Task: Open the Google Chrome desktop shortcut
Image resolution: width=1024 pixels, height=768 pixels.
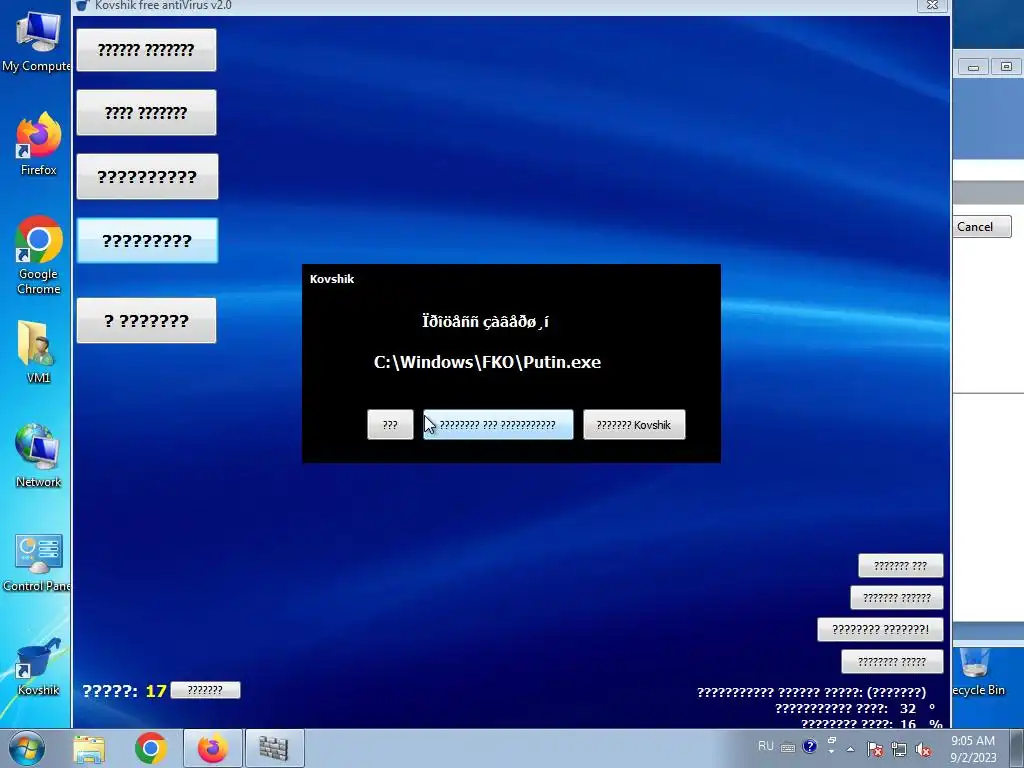Action: click(x=38, y=255)
